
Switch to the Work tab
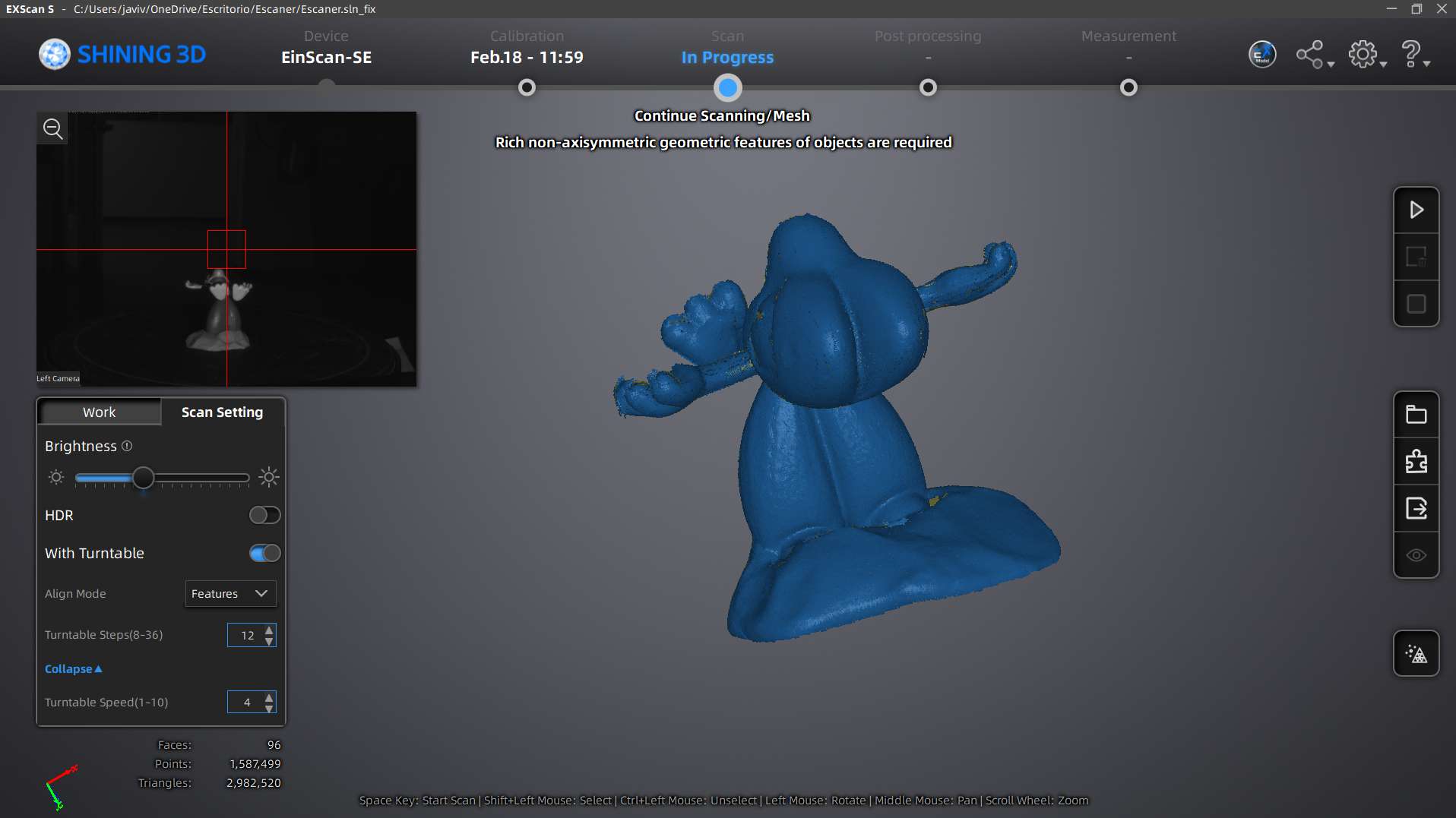[100, 412]
